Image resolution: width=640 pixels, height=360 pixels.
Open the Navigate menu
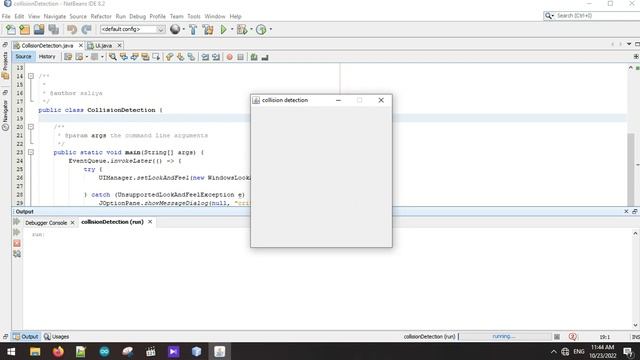(55, 16)
